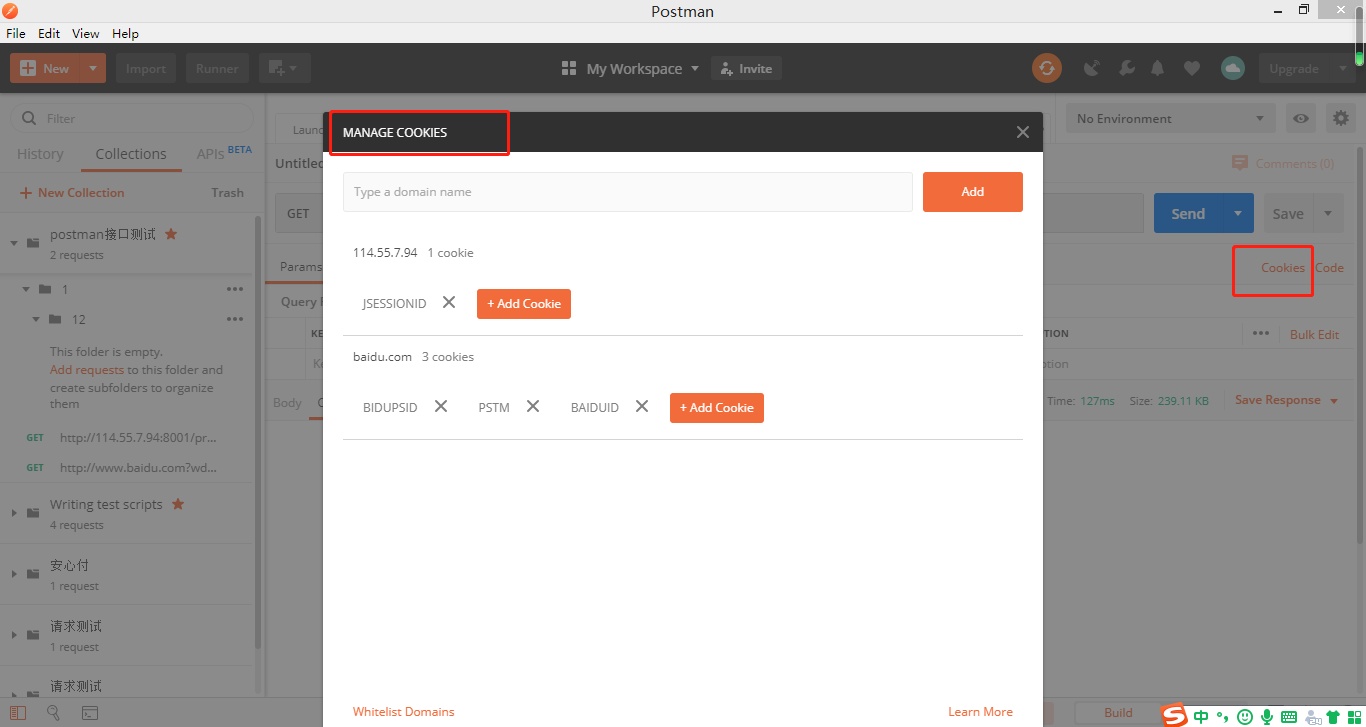Open options menu for folder 12
Screen dimensions: 1366x727
tap(235, 319)
